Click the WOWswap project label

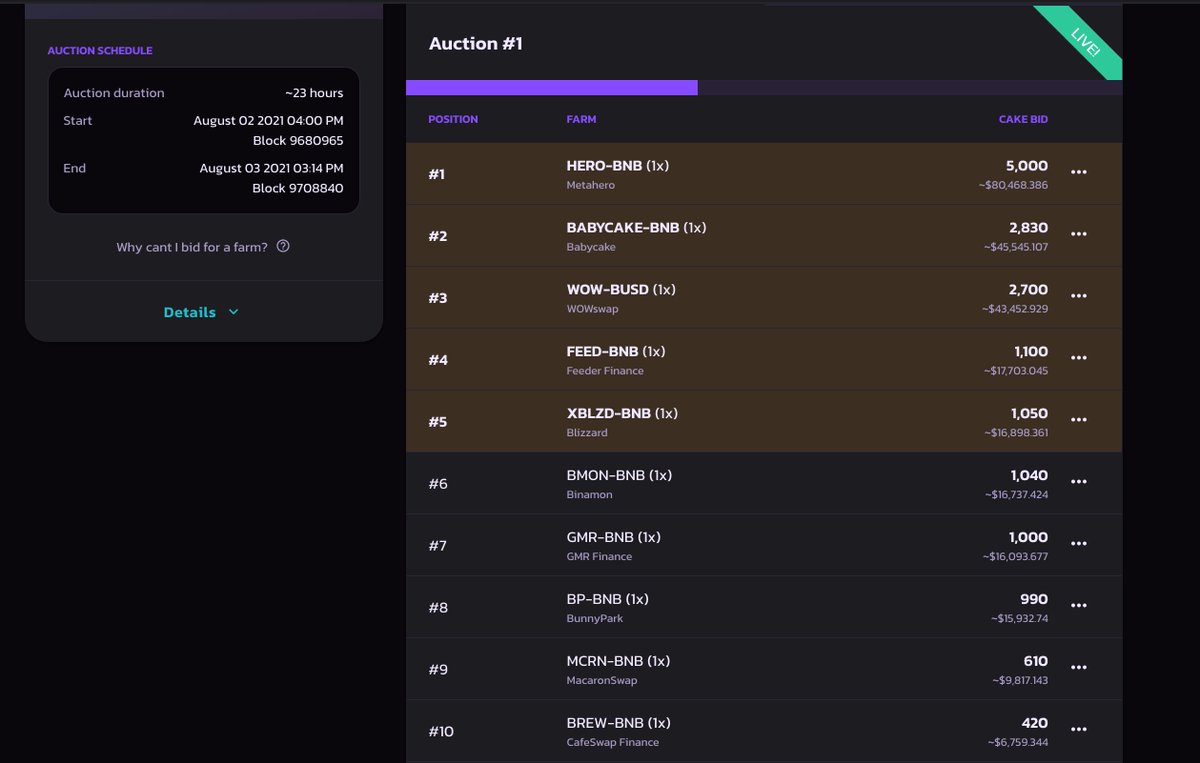(x=592, y=309)
